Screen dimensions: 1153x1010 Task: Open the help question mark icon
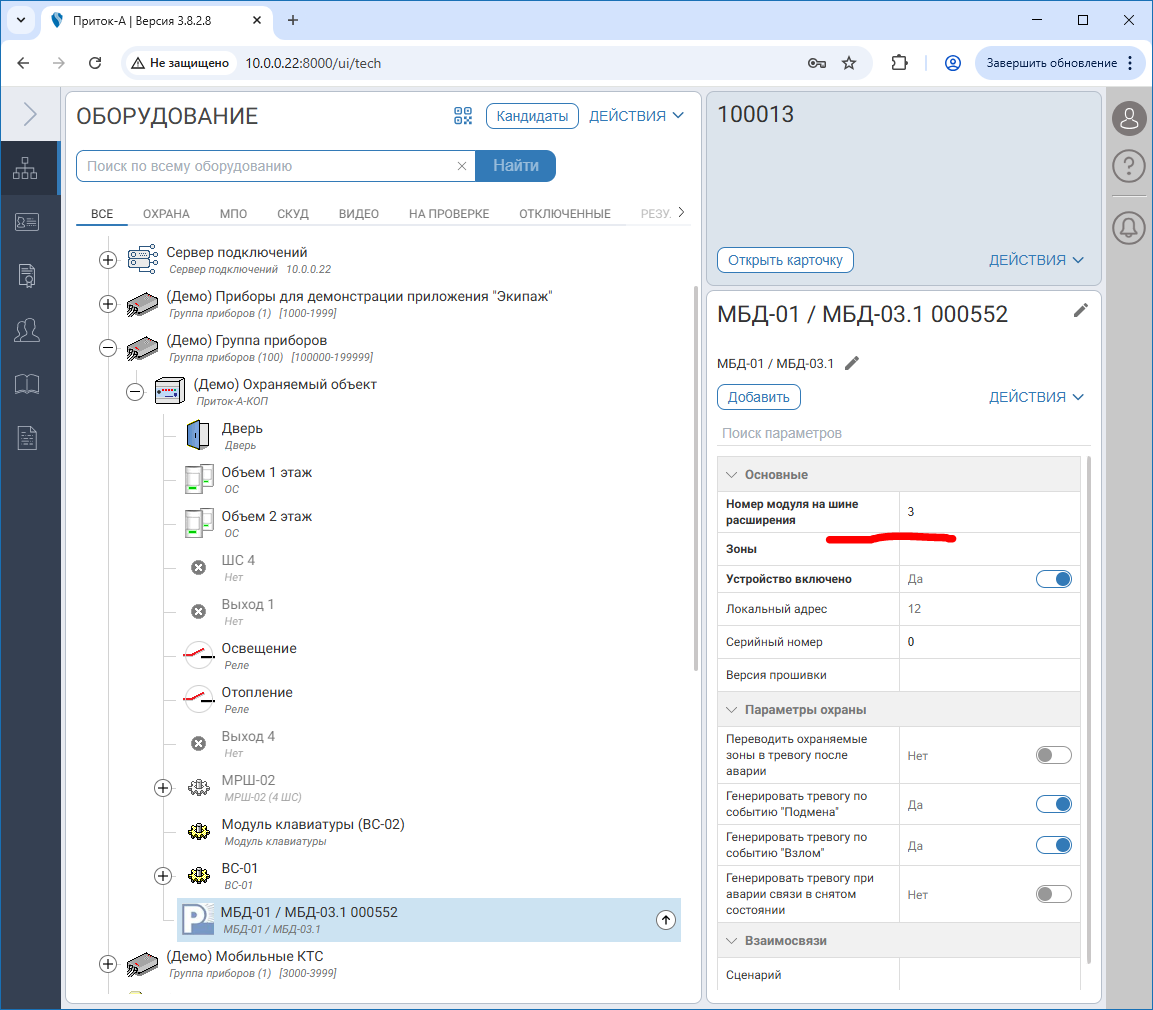(1129, 166)
